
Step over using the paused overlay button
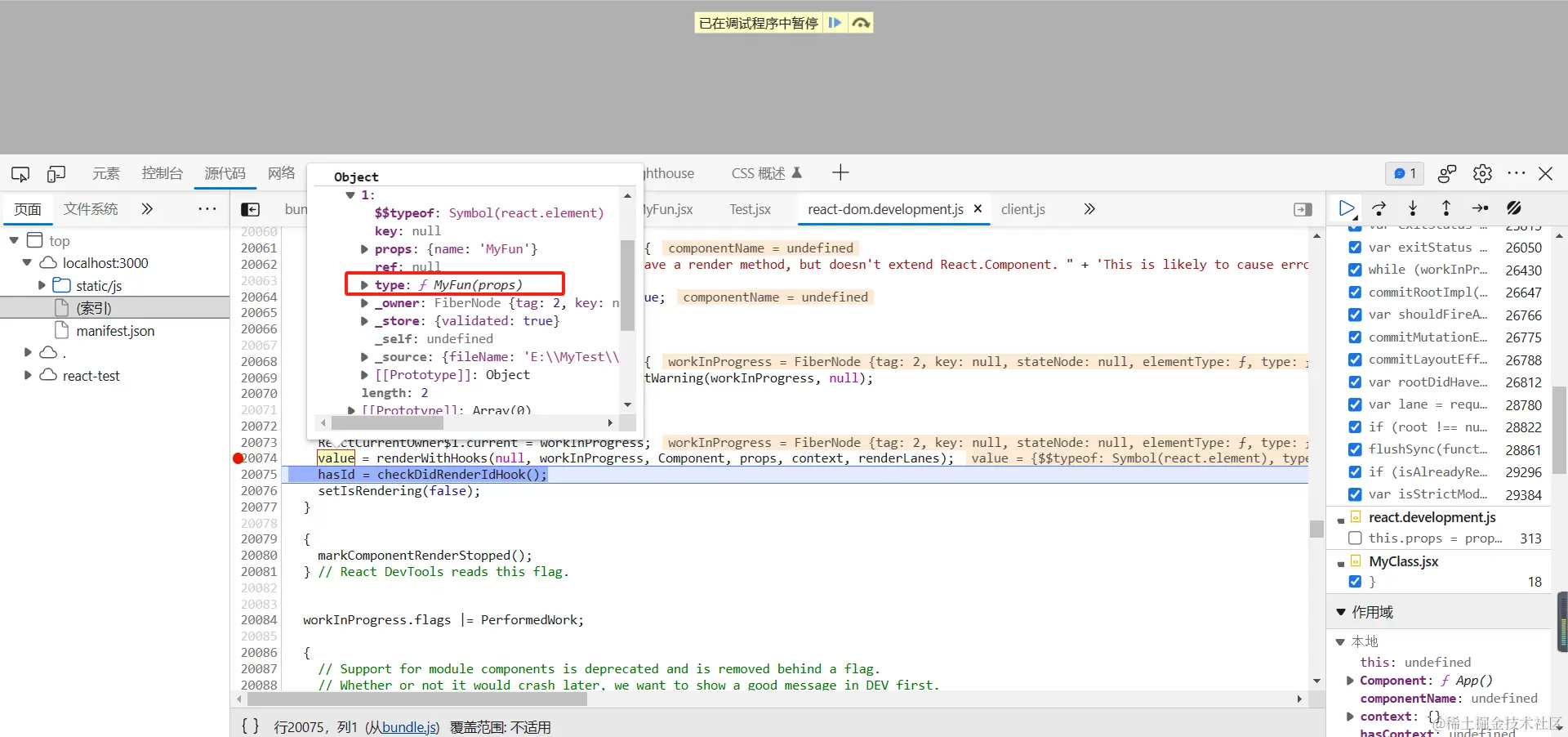(x=861, y=23)
